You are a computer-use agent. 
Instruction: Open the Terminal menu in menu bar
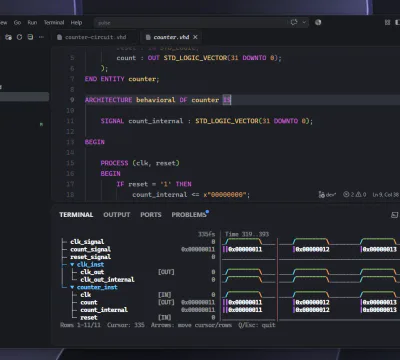(x=54, y=23)
